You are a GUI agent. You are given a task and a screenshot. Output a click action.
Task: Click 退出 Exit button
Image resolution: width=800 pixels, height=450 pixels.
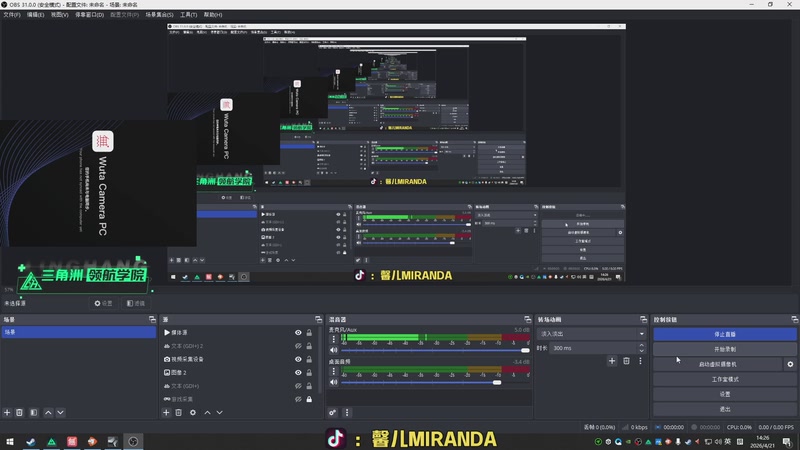click(x=724, y=409)
